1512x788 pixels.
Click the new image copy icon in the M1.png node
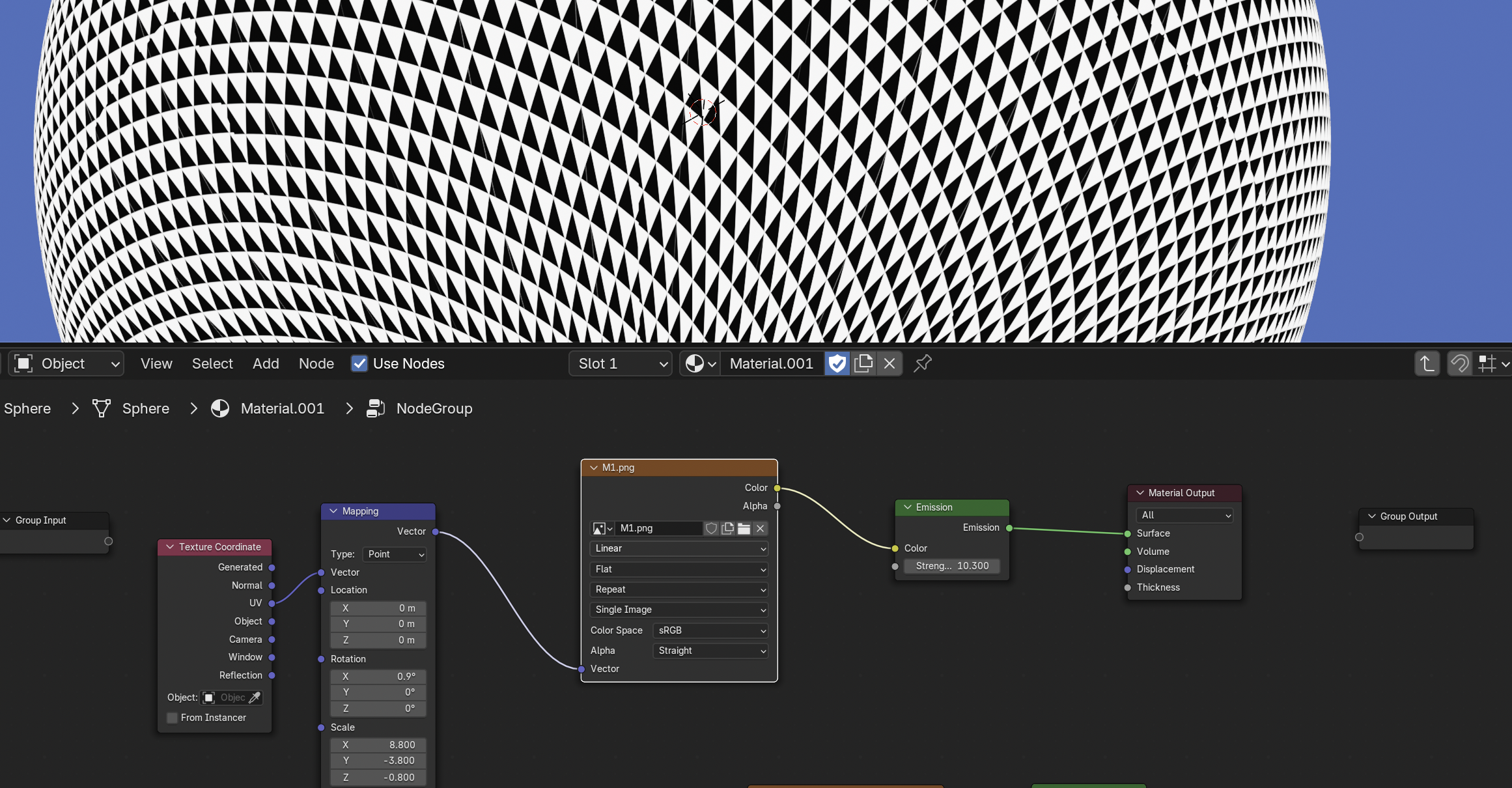[728, 528]
